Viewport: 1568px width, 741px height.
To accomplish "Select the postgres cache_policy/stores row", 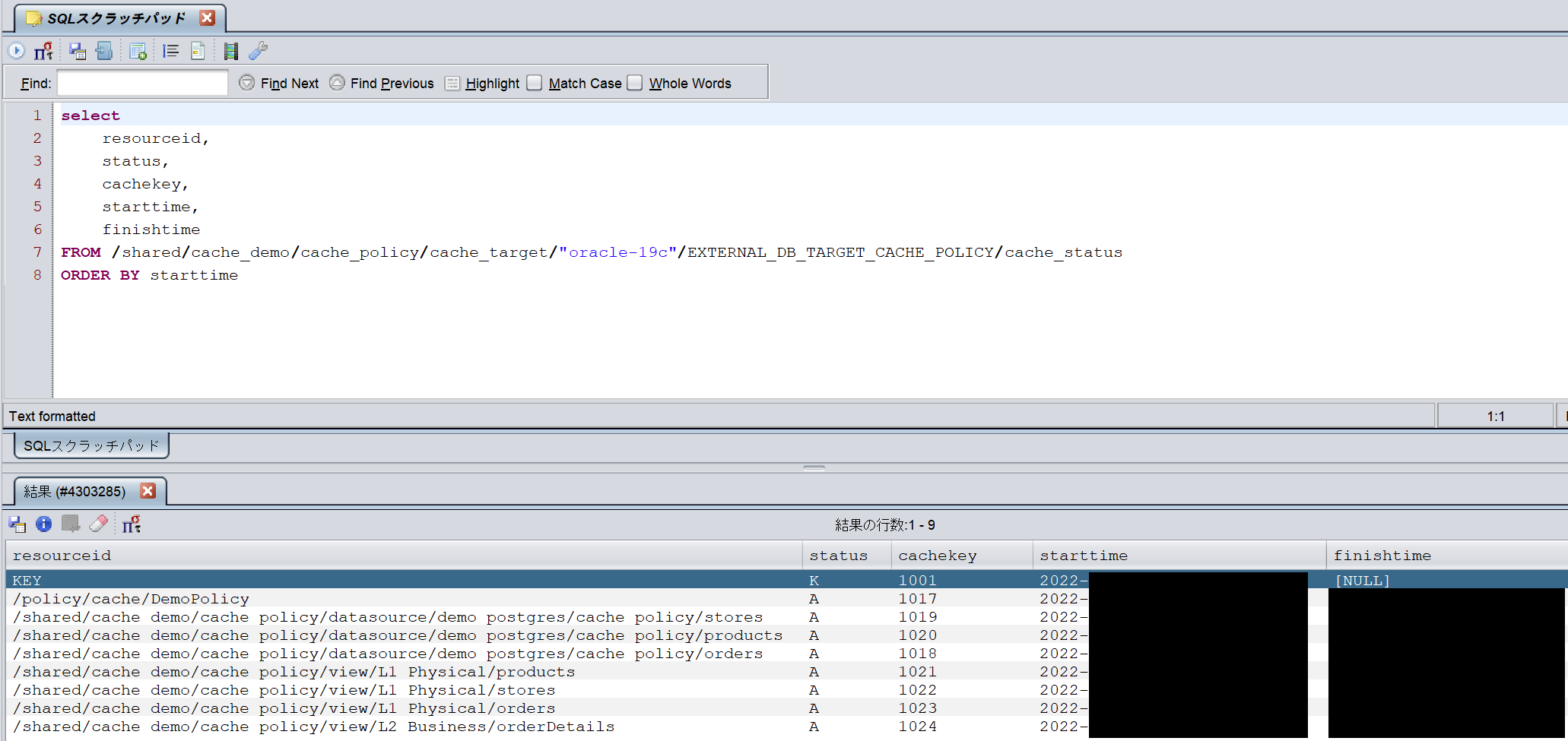I will point(786,616).
